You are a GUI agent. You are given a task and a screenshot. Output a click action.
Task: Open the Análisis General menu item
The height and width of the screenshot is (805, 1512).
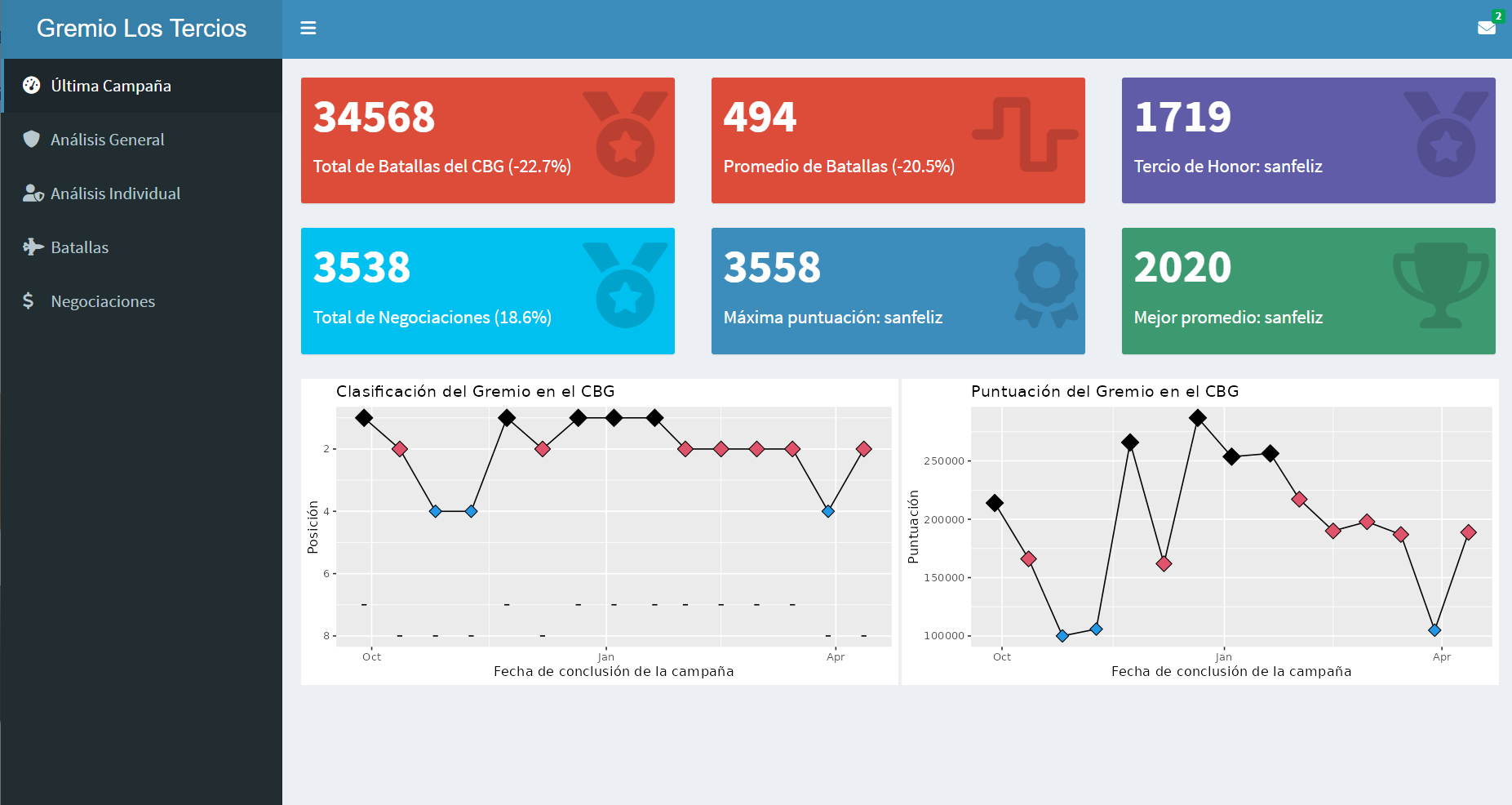point(108,140)
